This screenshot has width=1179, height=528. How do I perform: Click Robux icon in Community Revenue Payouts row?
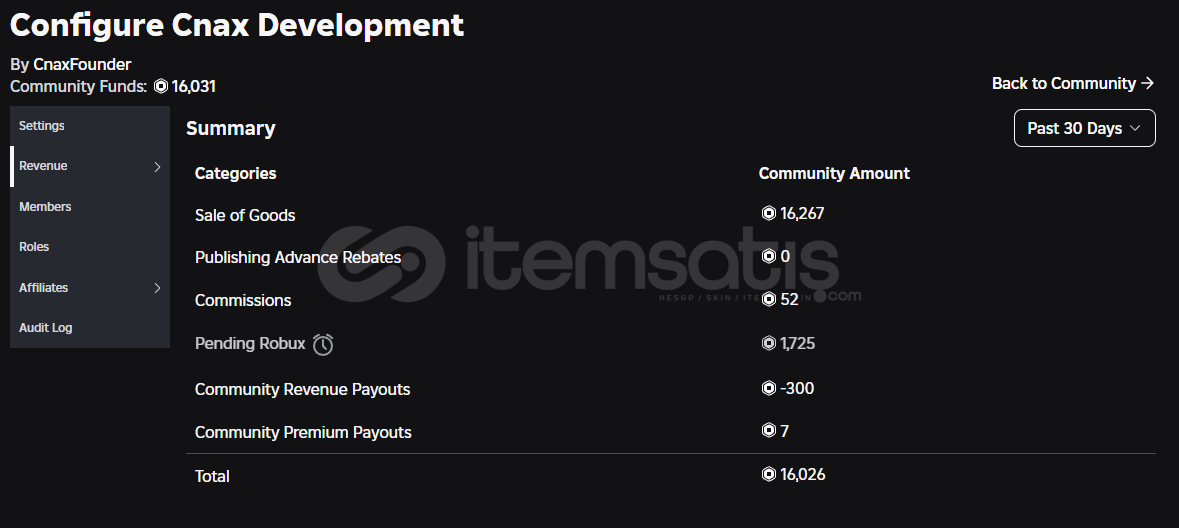(x=768, y=388)
